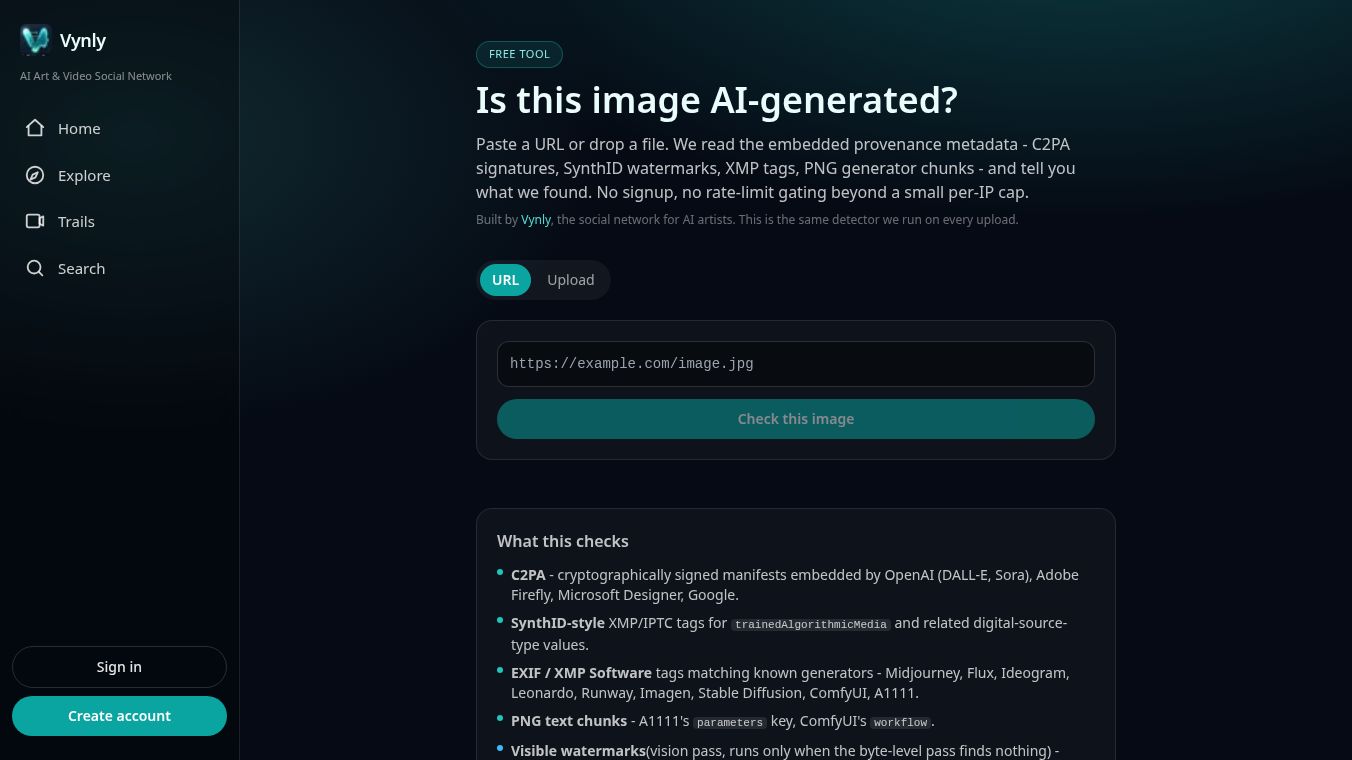
Task: Click the FREE TOOL badge
Action: pos(519,54)
